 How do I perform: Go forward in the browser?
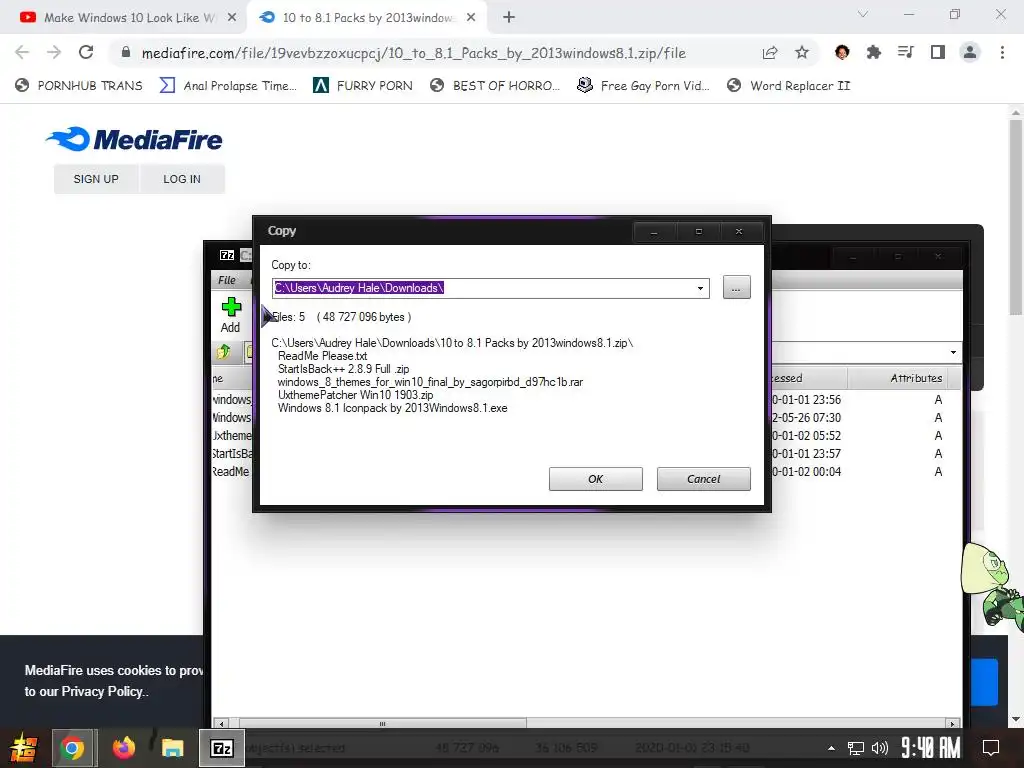pyautogui.click(x=54, y=52)
